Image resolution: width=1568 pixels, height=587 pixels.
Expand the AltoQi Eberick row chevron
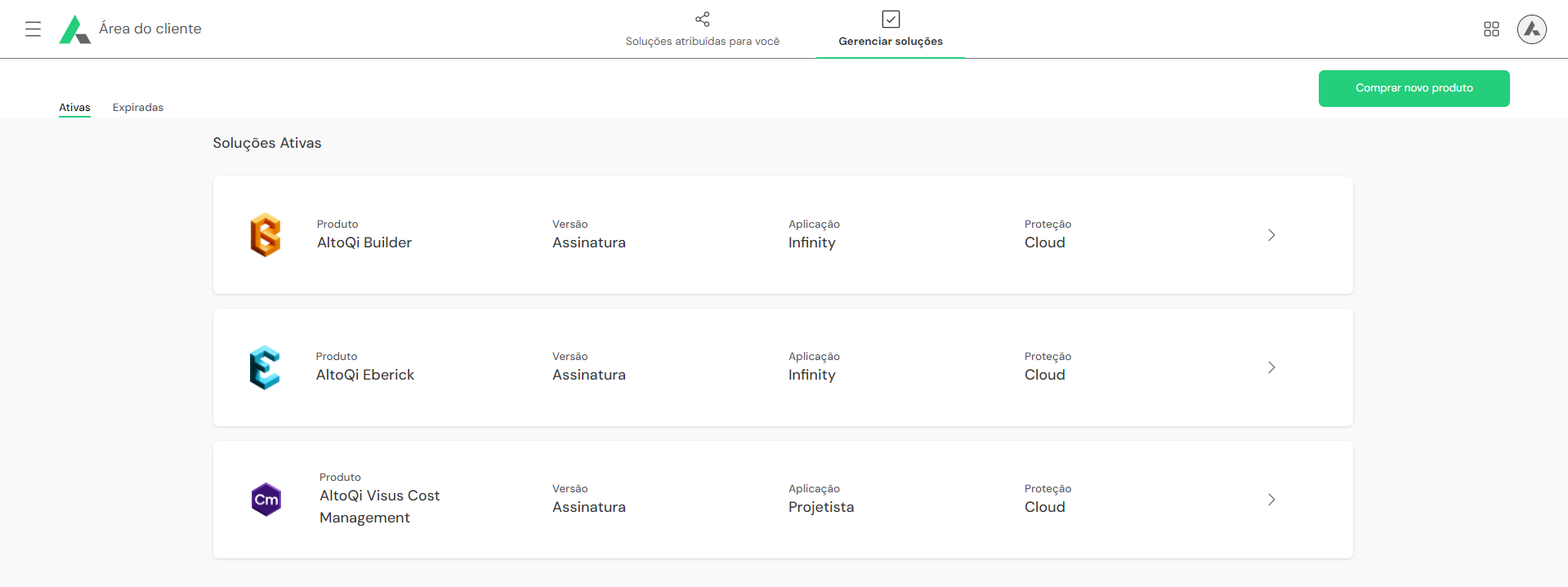point(1271,367)
